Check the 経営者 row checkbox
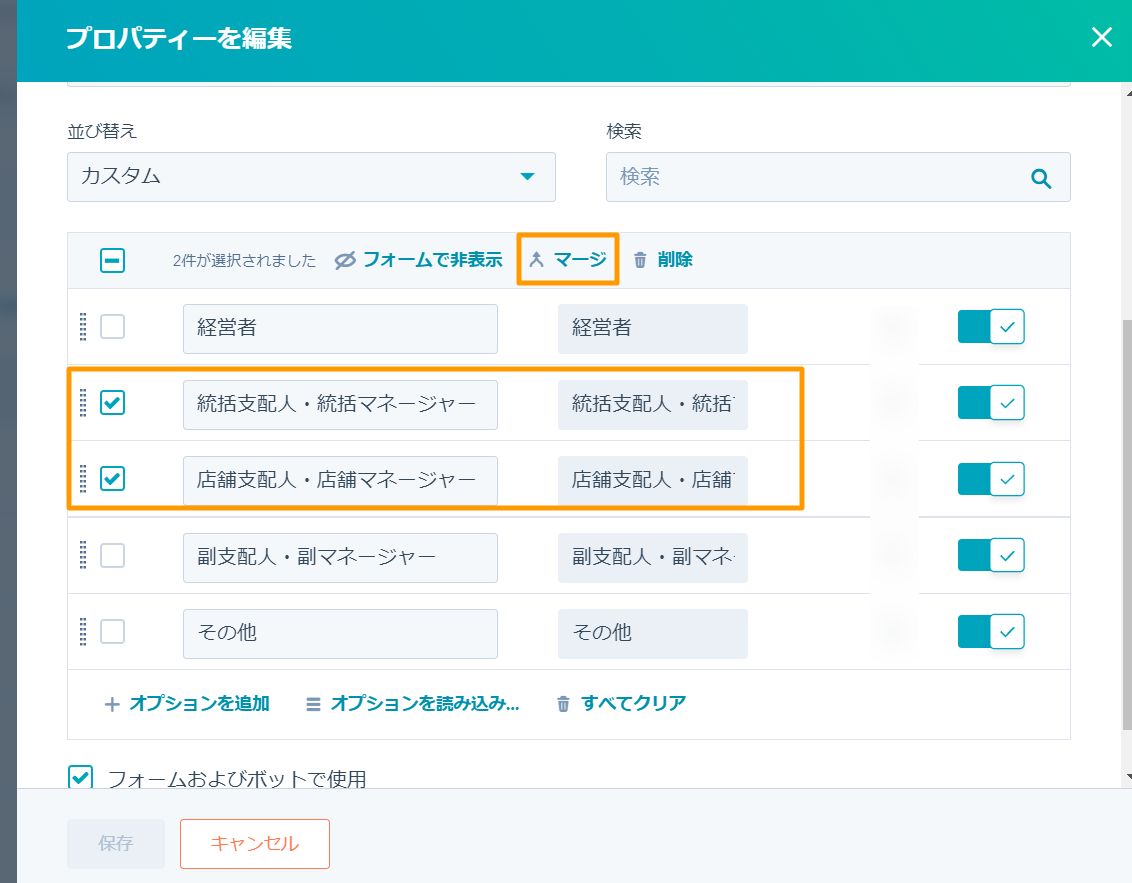1132x883 pixels. 113,327
